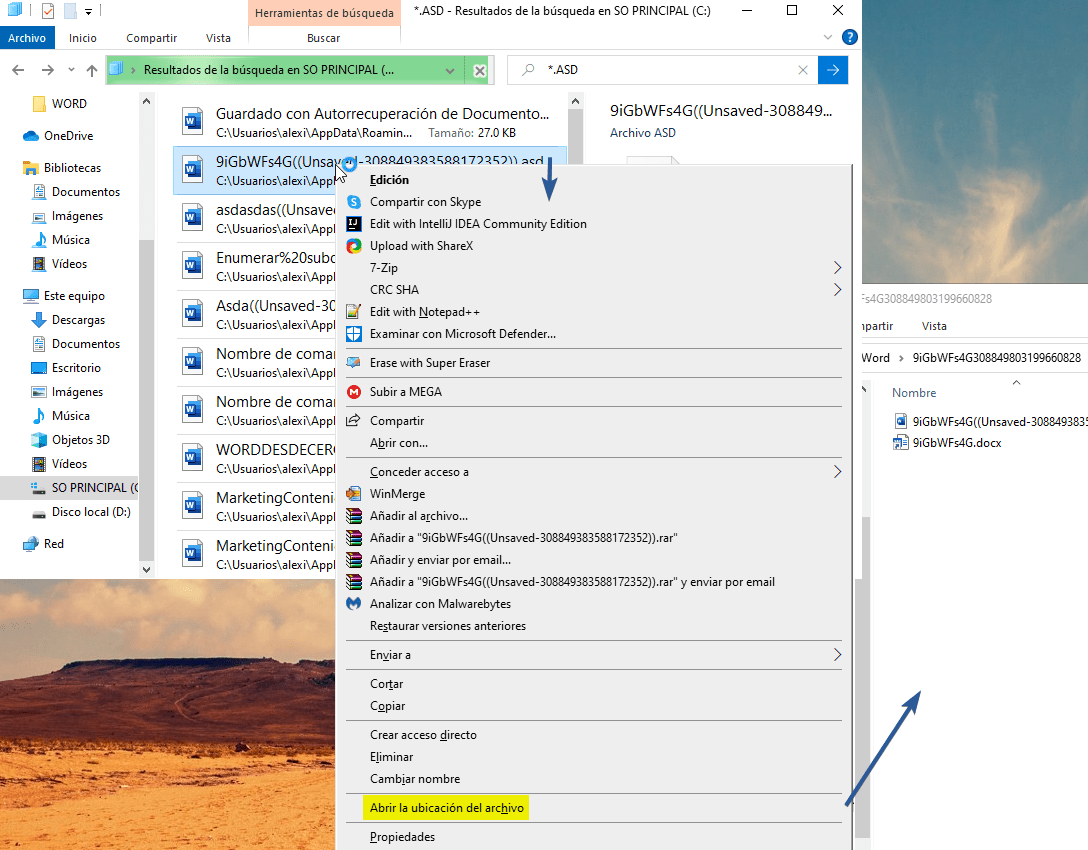This screenshot has height=850, width=1088.
Task: Select Edición in the context menu
Action: pyautogui.click(x=389, y=180)
